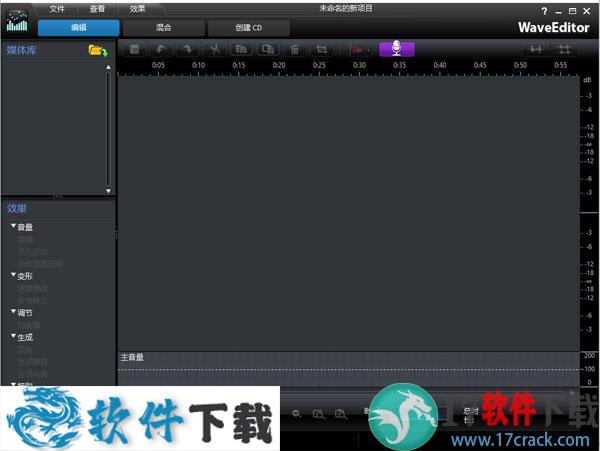The width and height of the screenshot is (600, 451).
Task: Click the select-all toolbar icon
Action: point(134,49)
